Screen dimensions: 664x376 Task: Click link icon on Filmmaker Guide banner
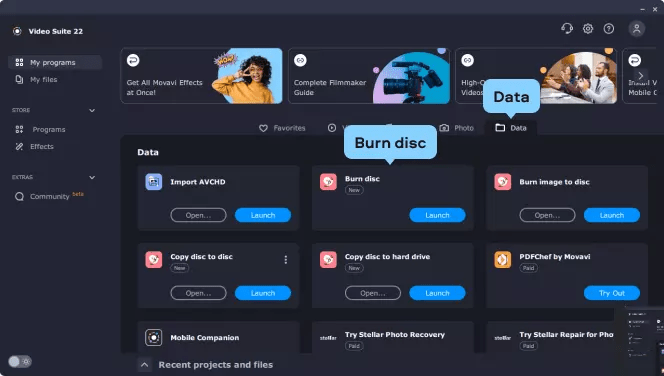300,60
